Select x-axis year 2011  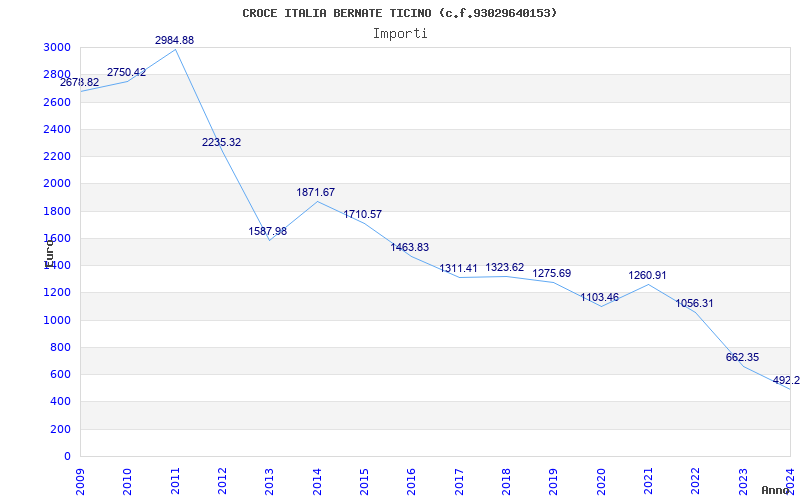coord(175,482)
